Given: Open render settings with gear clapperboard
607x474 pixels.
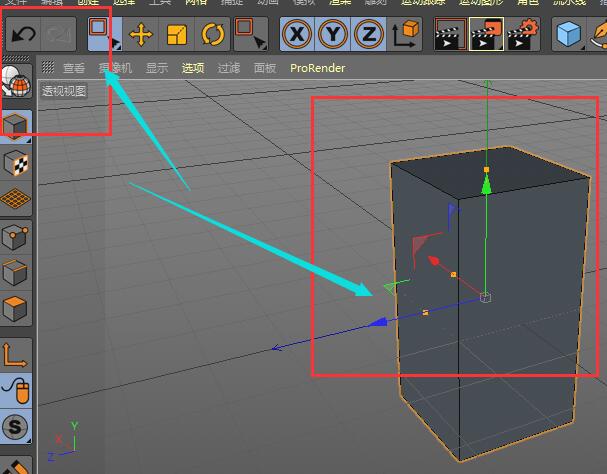Looking at the screenshot, I should (x=522, y=36).
